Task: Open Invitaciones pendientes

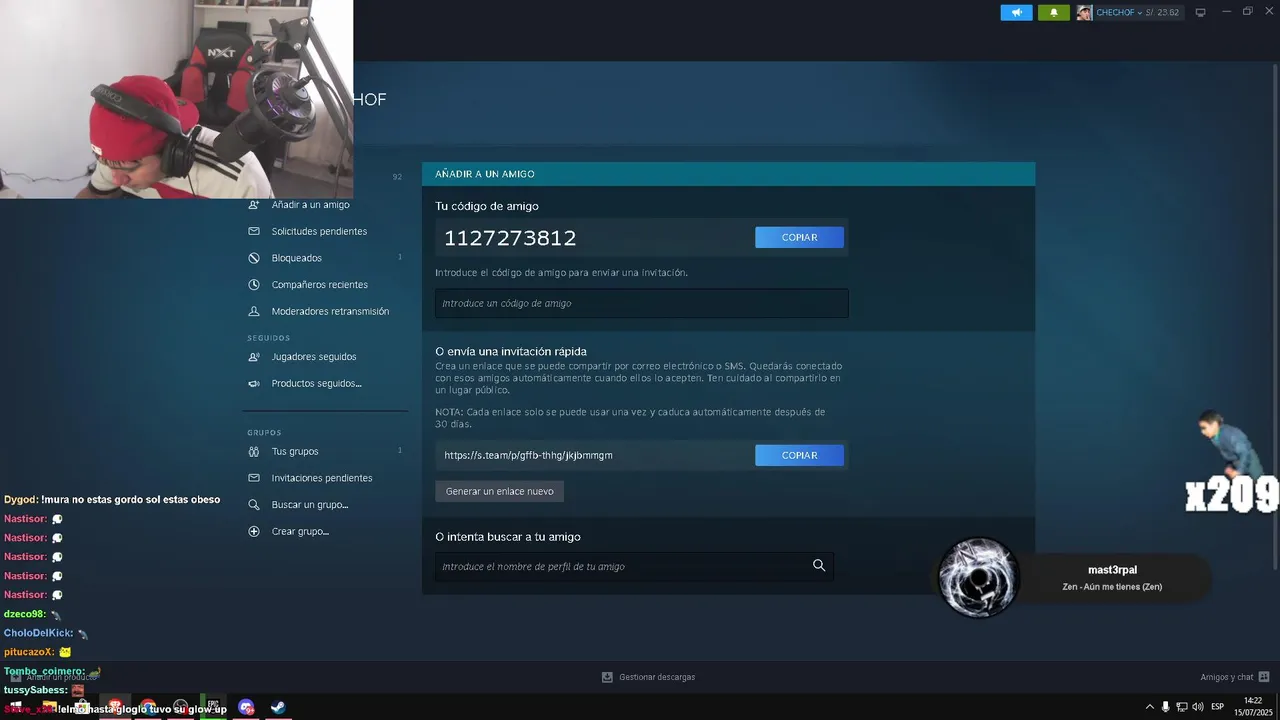Action: (x=324, y=478)
